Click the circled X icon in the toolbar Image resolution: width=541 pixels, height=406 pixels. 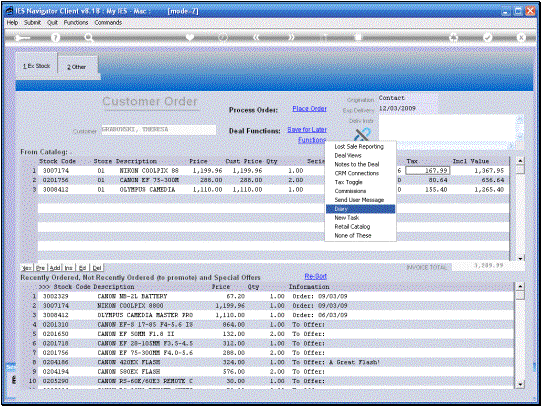(521, 37)
